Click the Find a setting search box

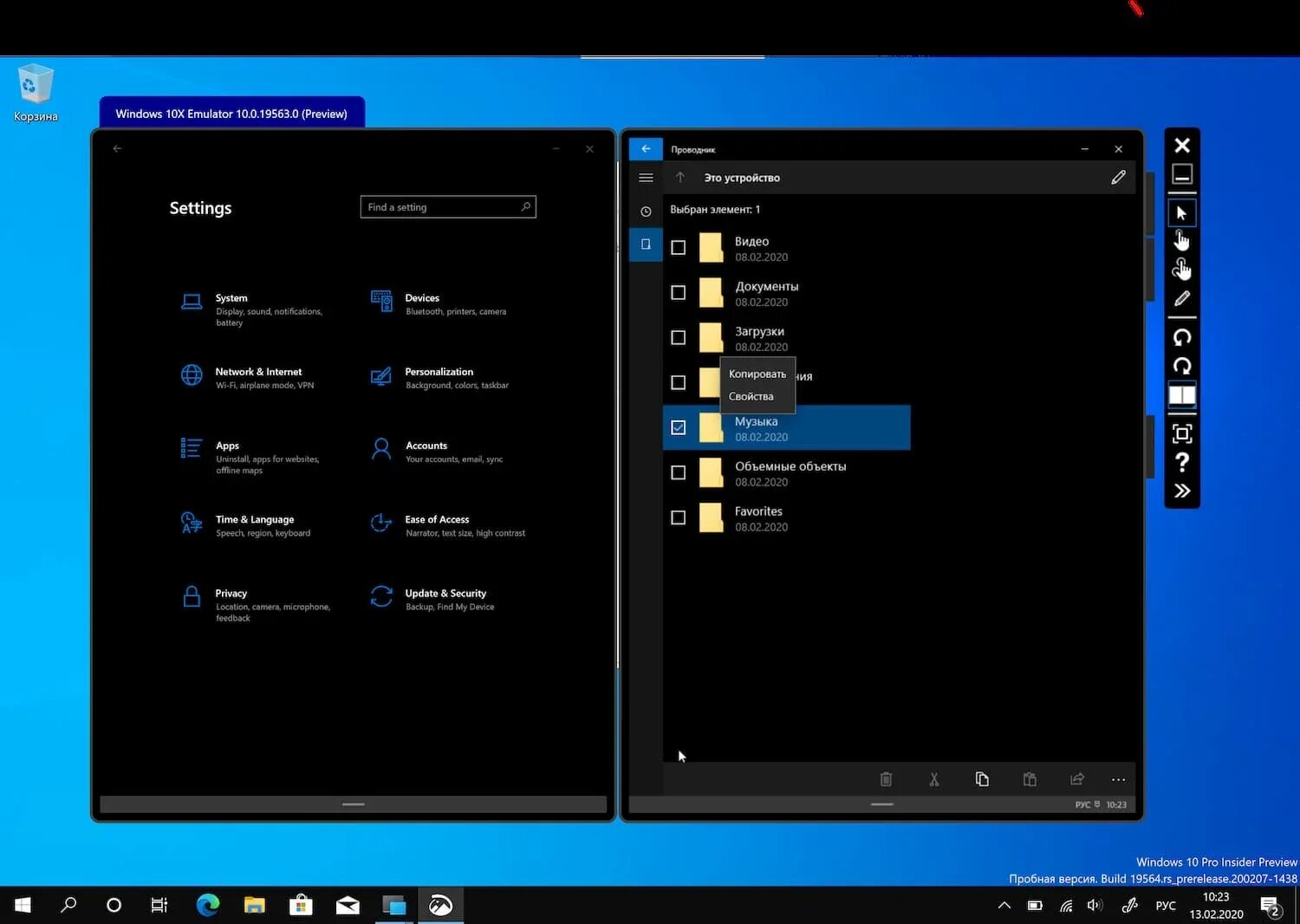coord(448,207)
